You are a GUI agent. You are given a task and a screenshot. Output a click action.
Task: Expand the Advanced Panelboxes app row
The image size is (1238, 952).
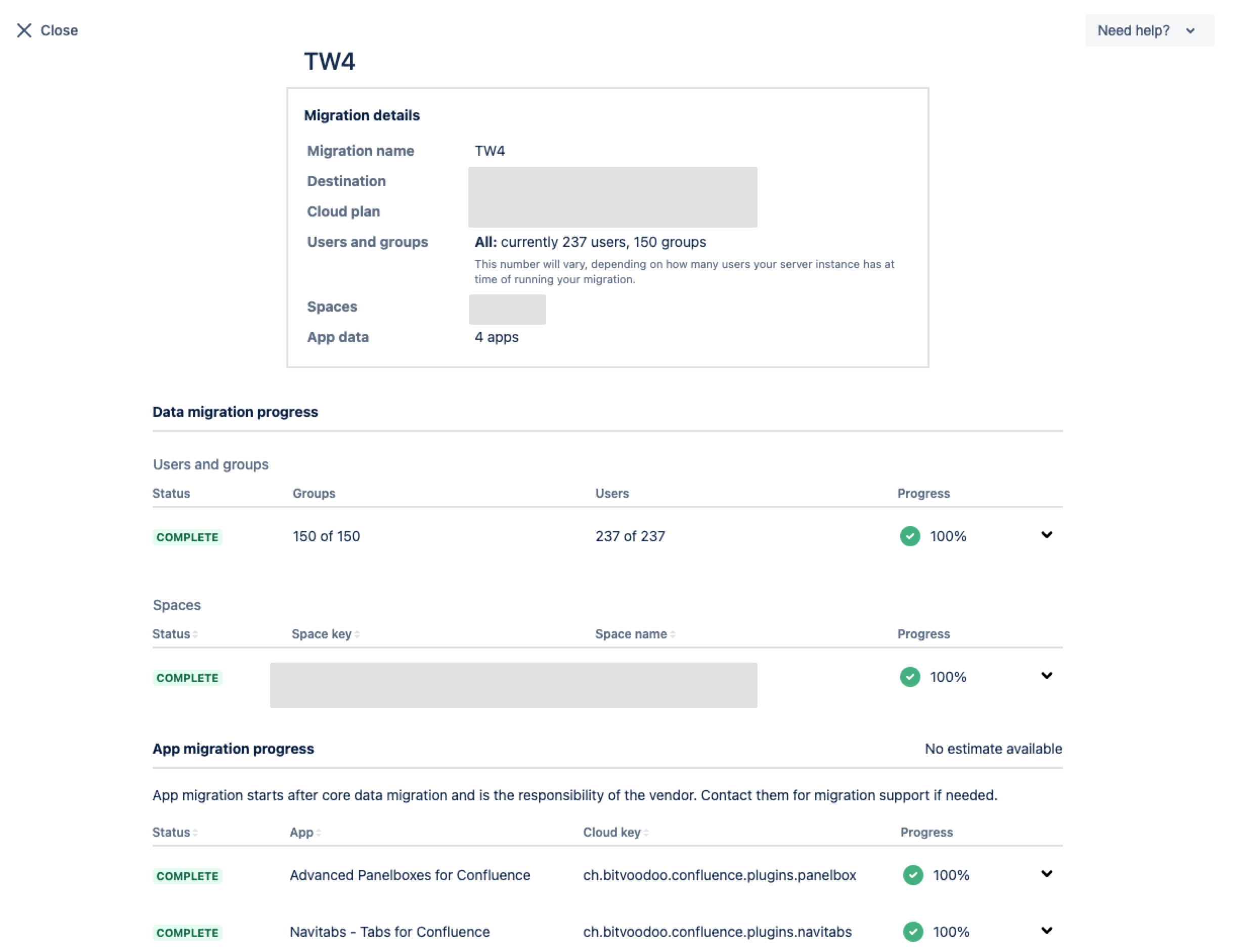tap(1046, 874)
